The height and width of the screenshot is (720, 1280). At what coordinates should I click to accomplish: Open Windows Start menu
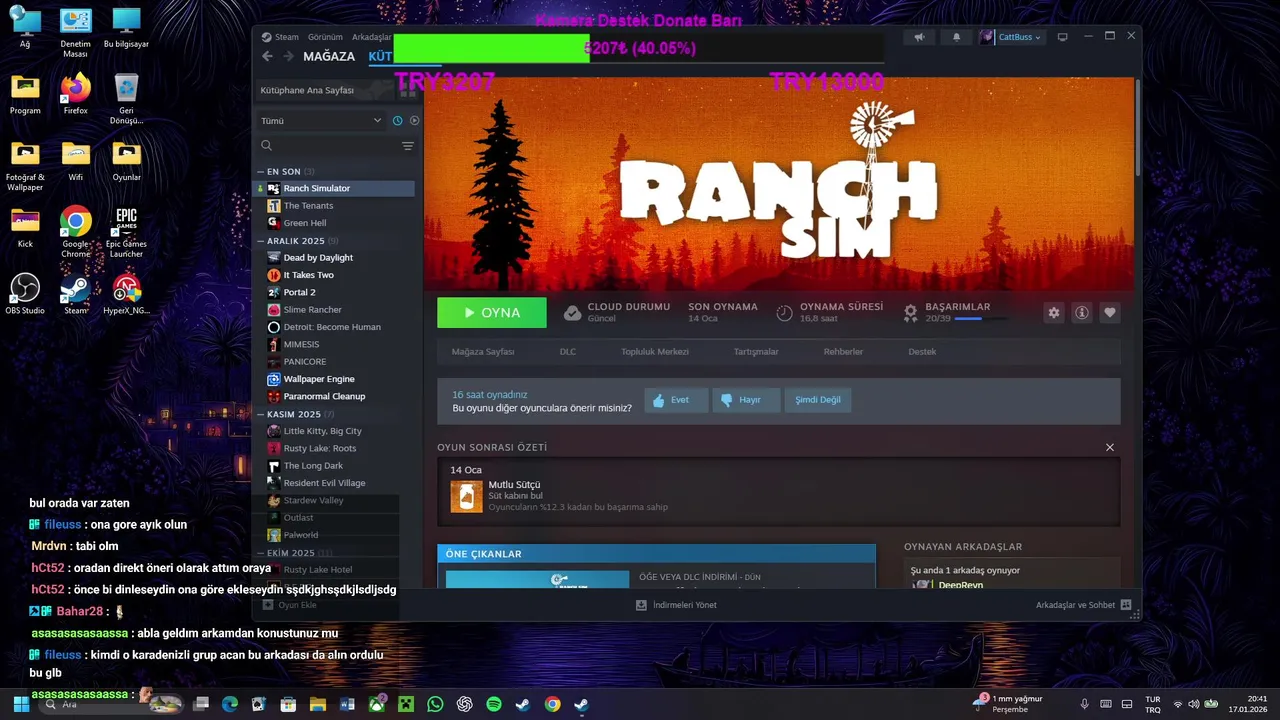[21, 704]
